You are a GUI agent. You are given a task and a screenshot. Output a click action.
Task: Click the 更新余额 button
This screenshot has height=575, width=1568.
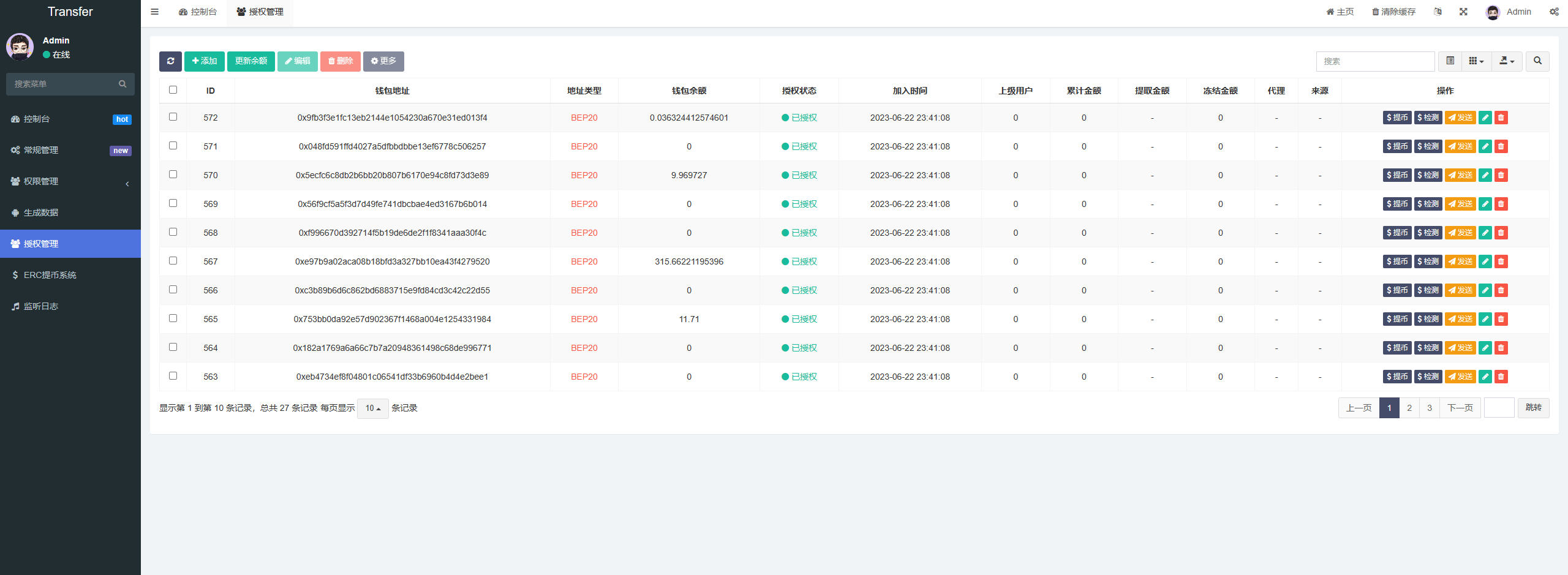251,61
